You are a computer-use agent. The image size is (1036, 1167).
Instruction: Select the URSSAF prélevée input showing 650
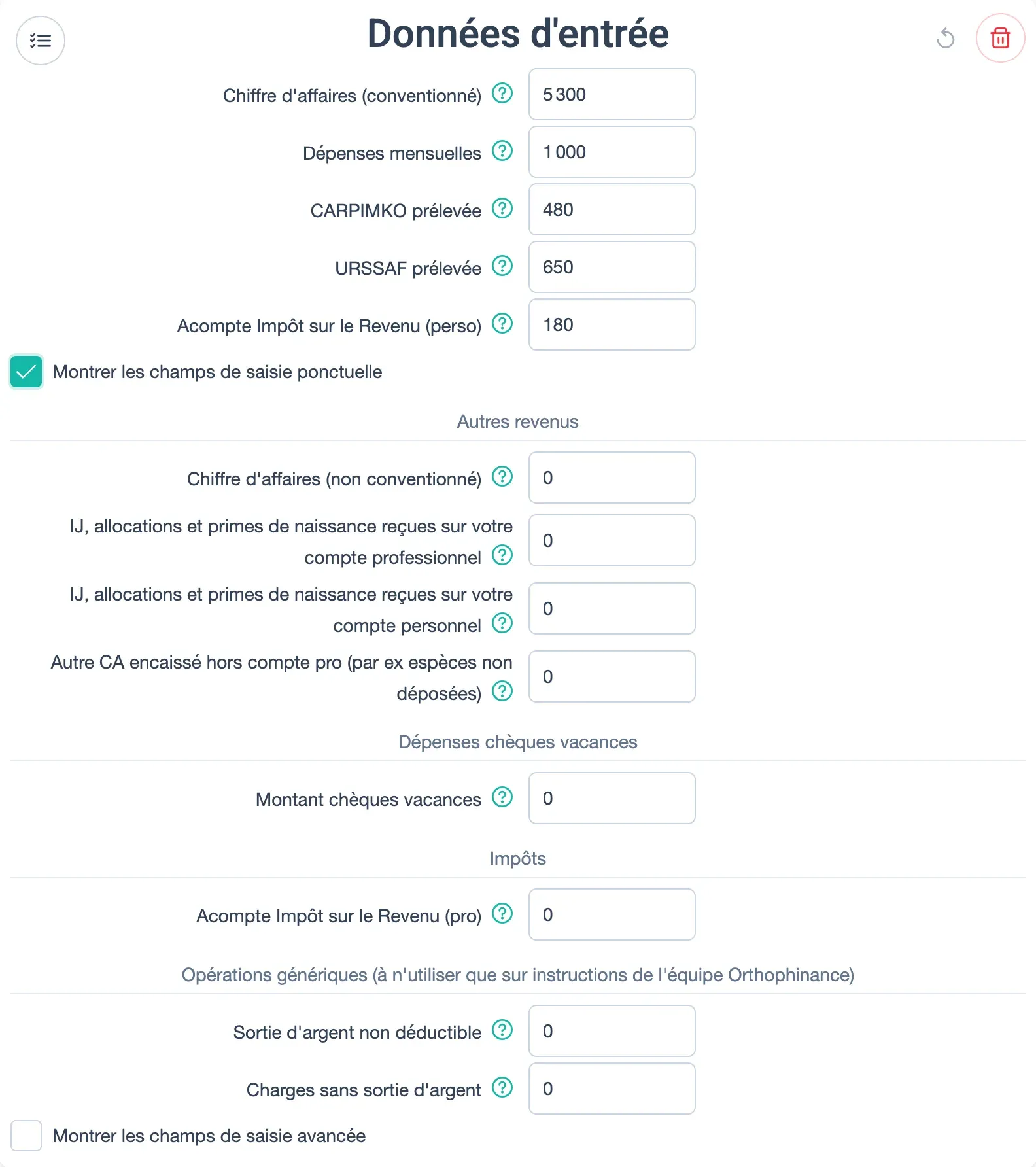612,267
